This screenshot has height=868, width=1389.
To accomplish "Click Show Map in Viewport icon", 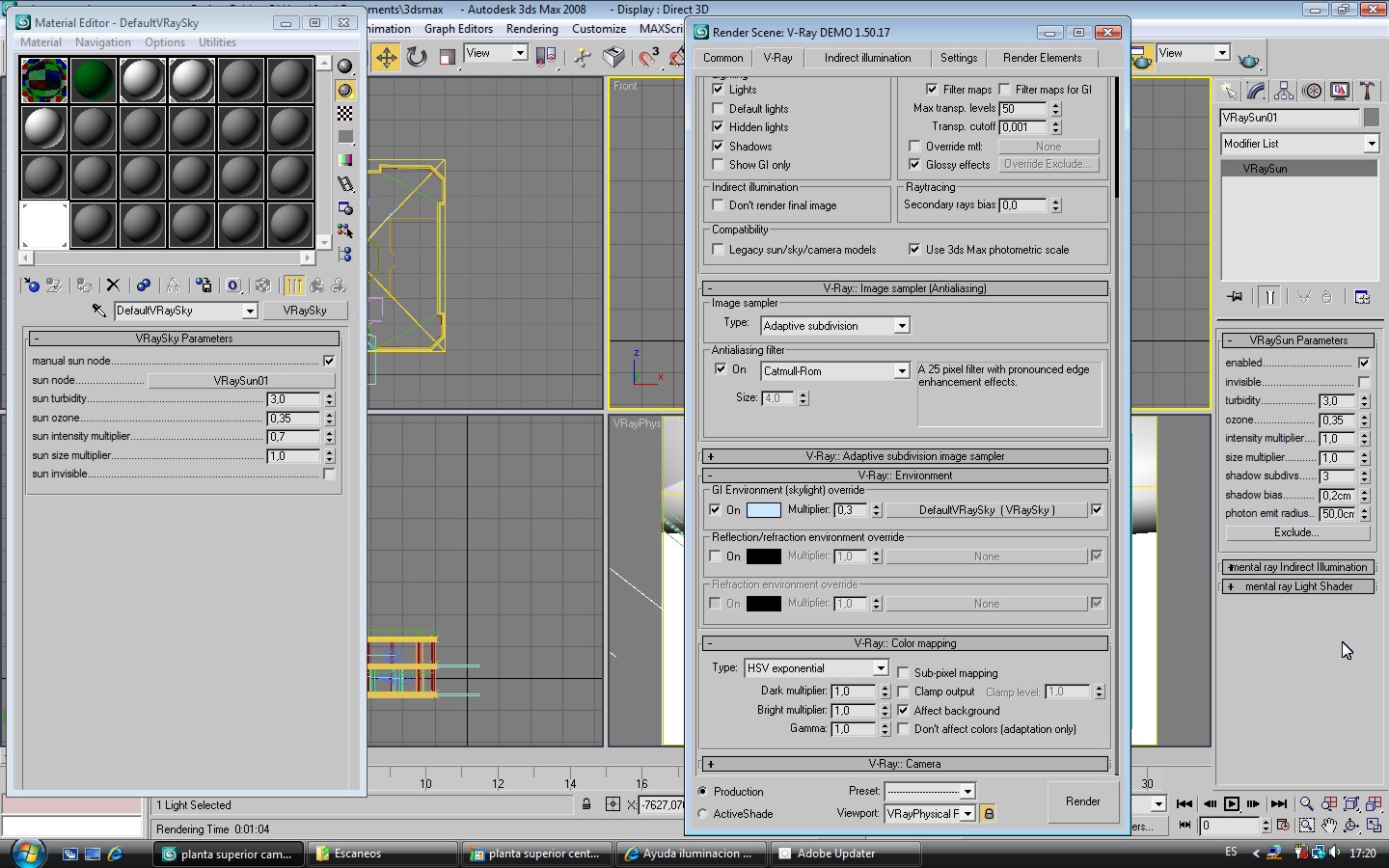I will [x=262, y=285].
